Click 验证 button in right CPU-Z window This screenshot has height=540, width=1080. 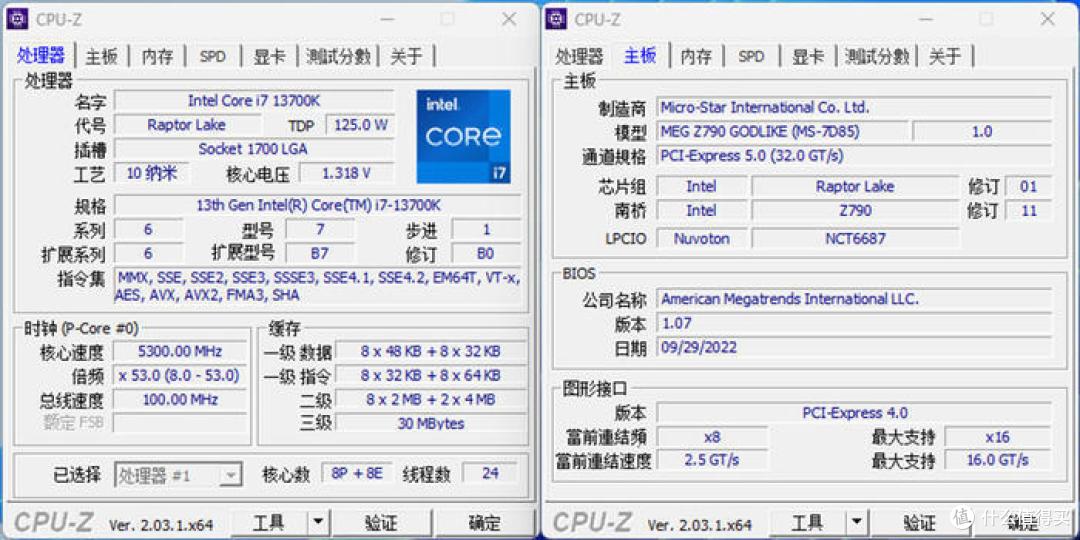pos(920,523)
